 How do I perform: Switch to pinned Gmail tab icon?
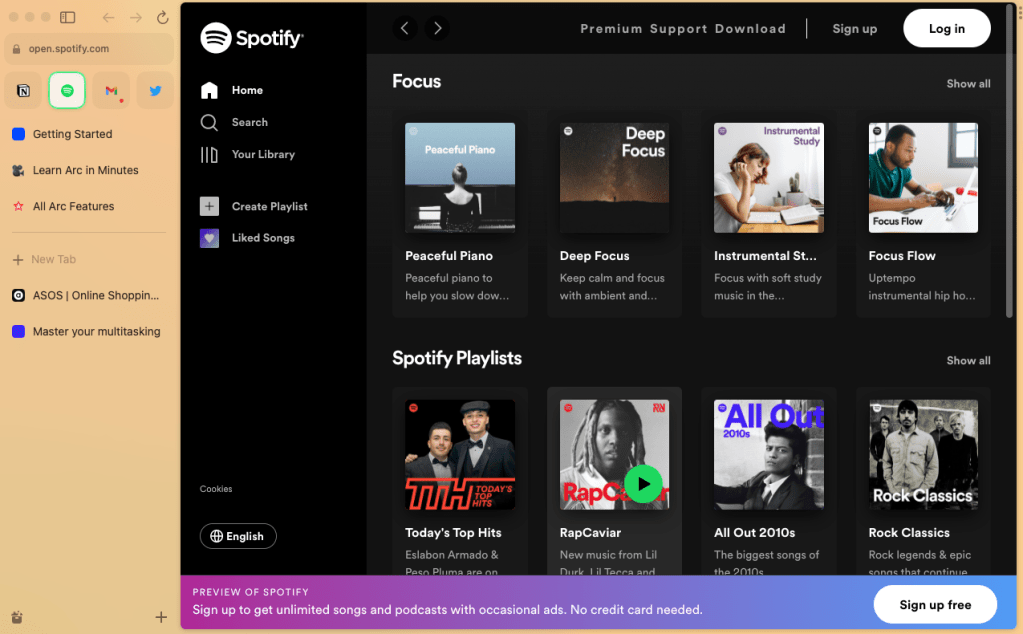[x=111, y=91]
